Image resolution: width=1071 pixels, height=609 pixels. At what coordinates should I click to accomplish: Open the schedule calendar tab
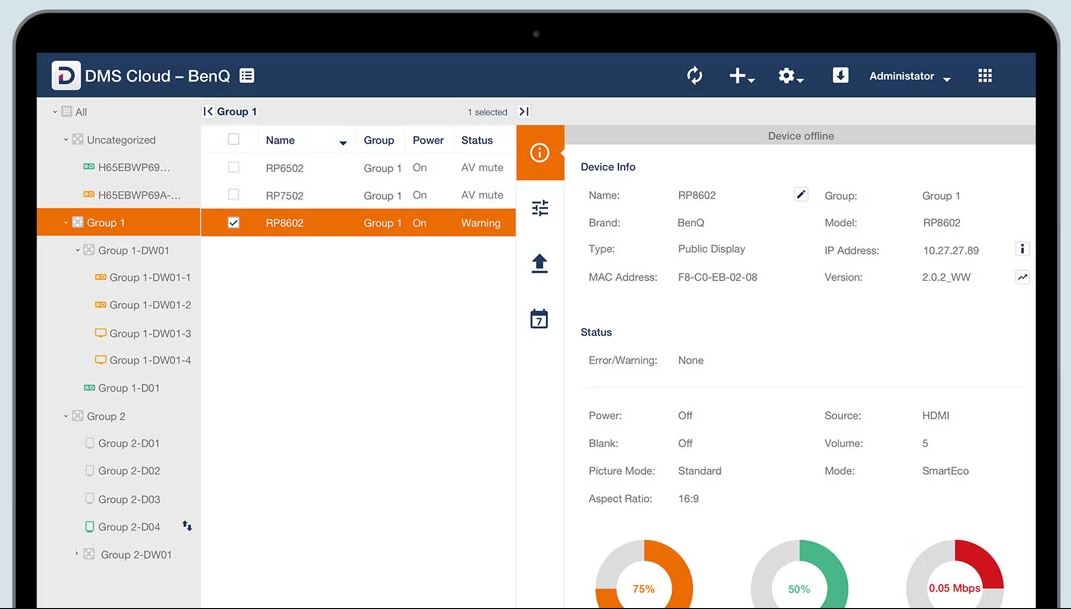click(x=540, y=319)
